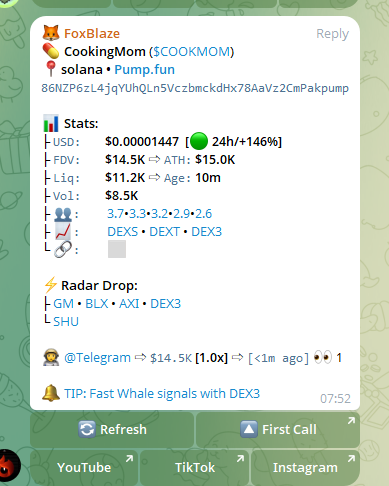The image size is (389, 486).
Task: Select the [1.0x] multiplier text
Action: click(x=212, y=358)
